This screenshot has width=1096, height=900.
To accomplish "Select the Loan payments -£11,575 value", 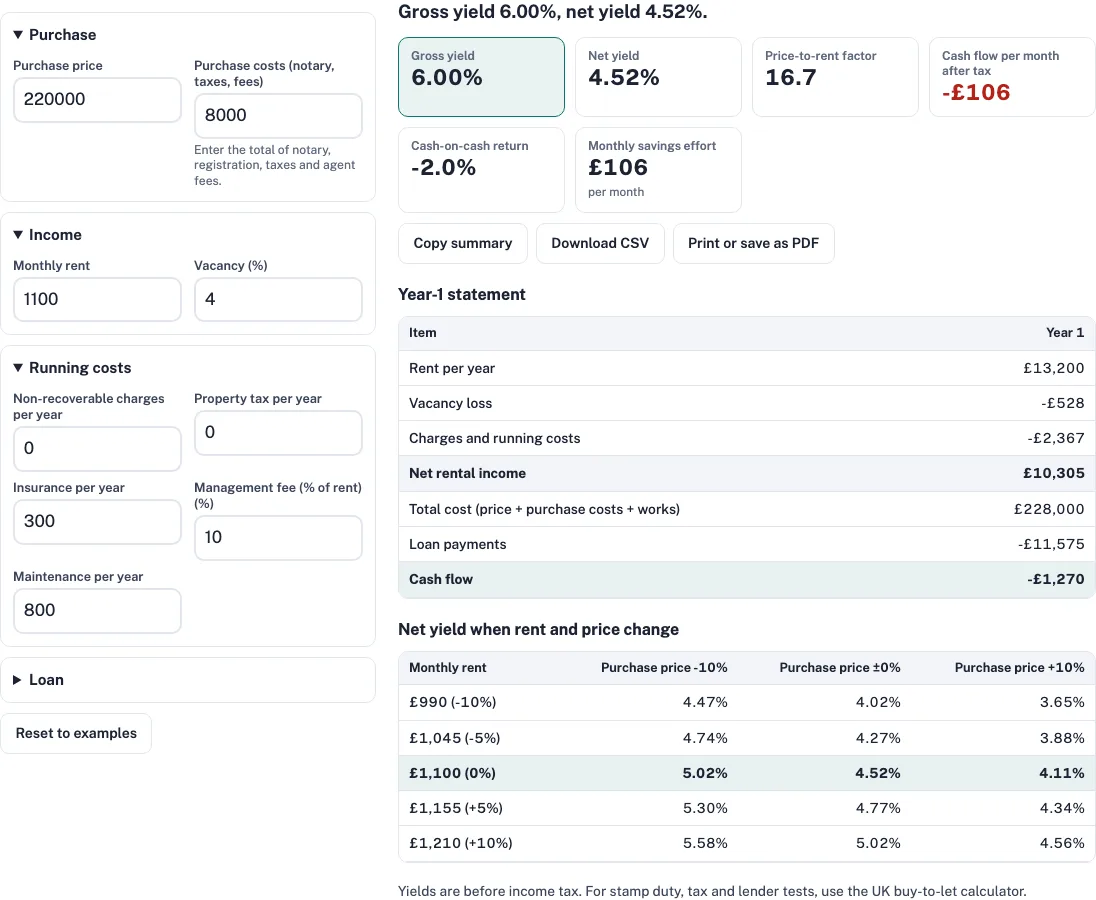I will point(1051,544).
